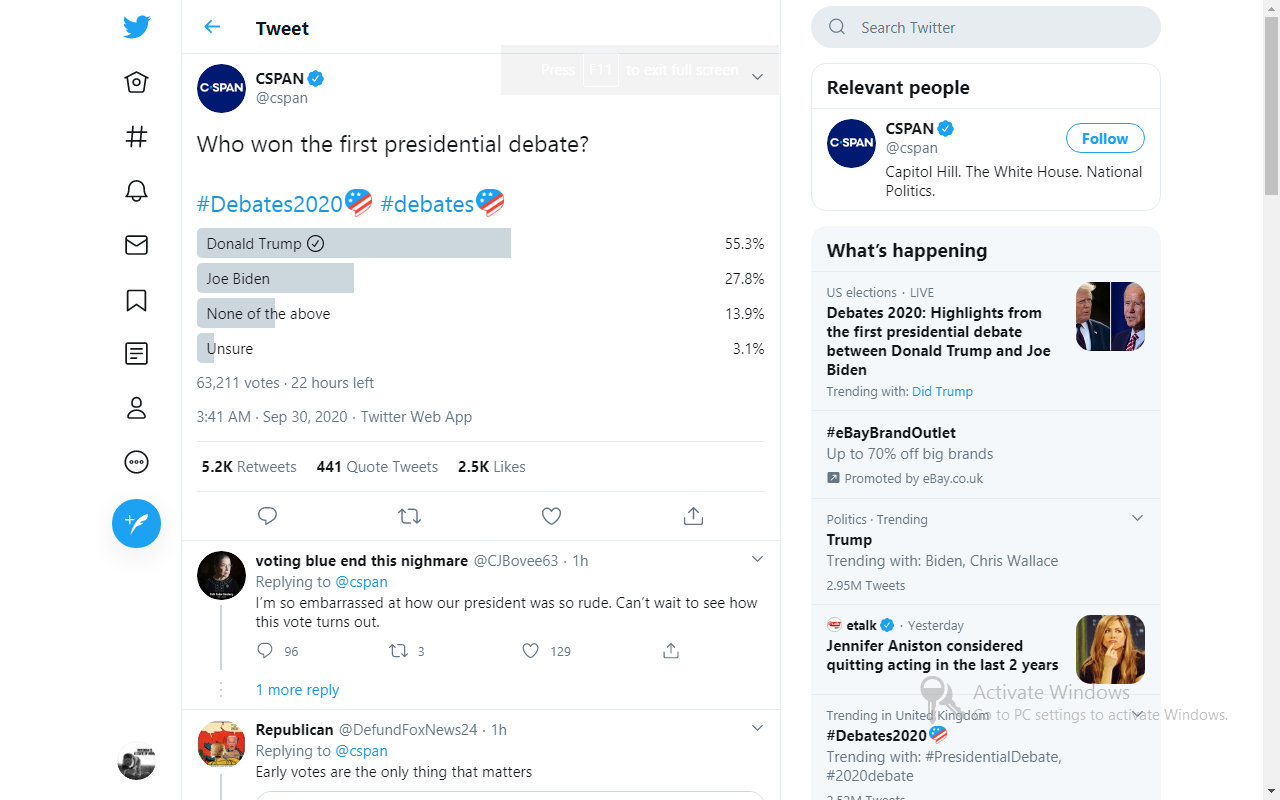Open the Lists icon in sidebar

[137, 353]
